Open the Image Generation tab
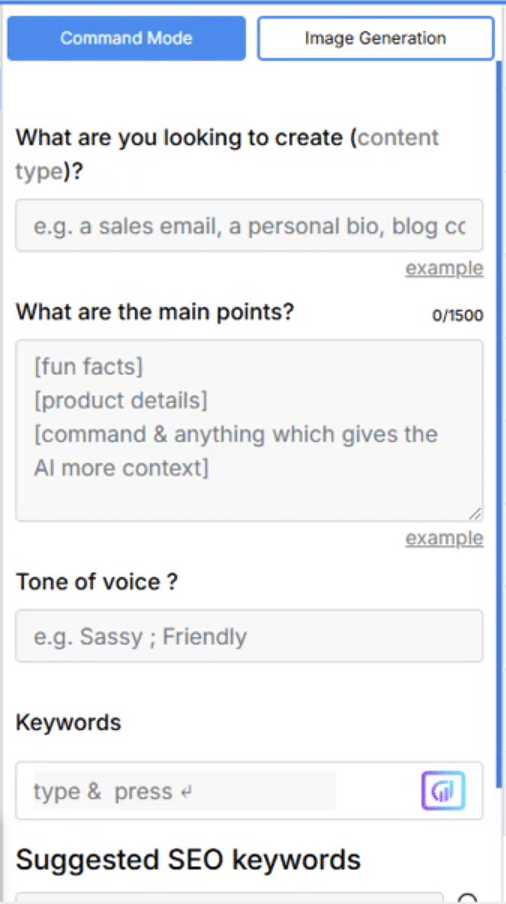 (x=375, y=38)
